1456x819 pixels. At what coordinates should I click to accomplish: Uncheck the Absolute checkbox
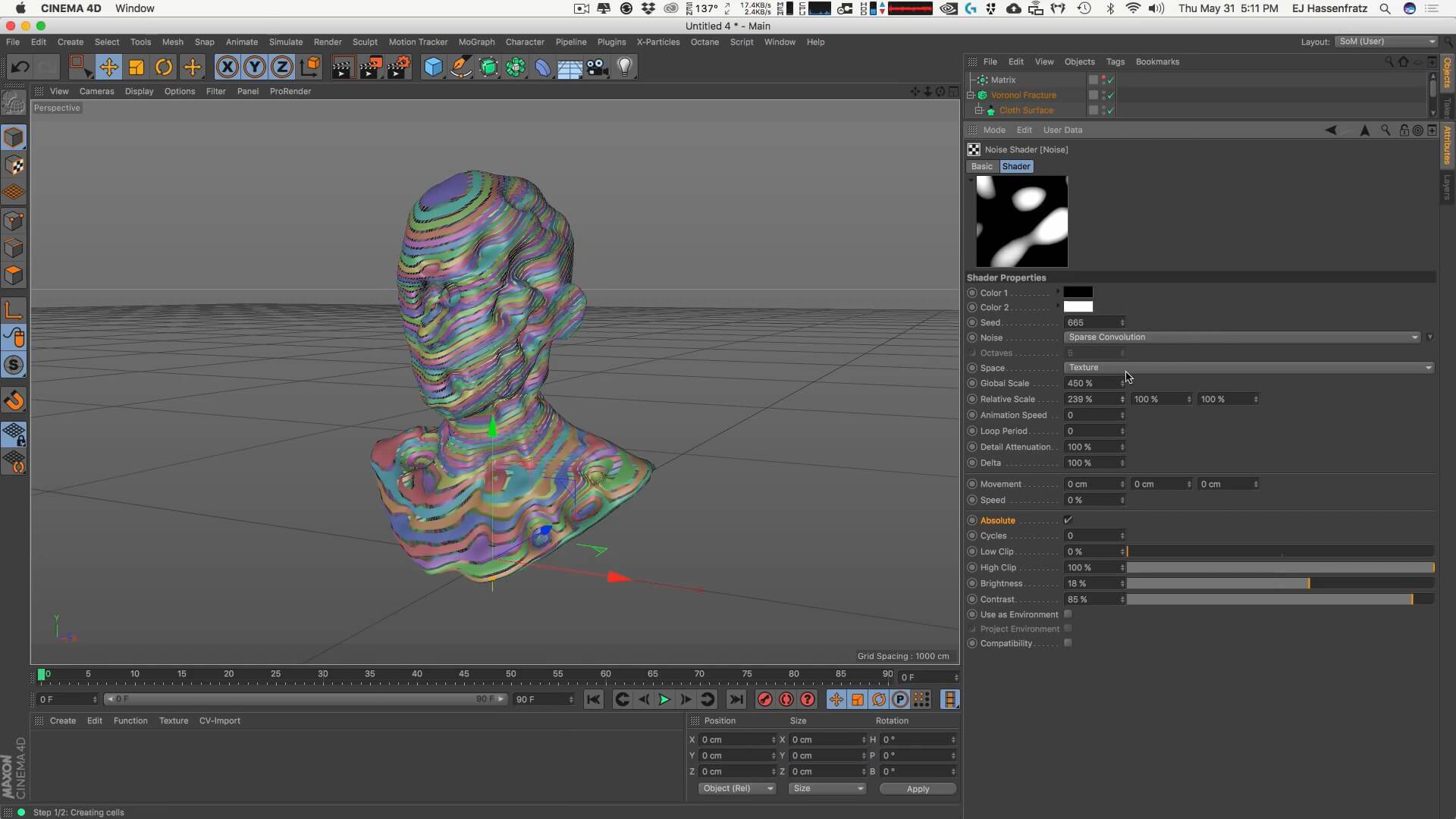click(1068, 520)
